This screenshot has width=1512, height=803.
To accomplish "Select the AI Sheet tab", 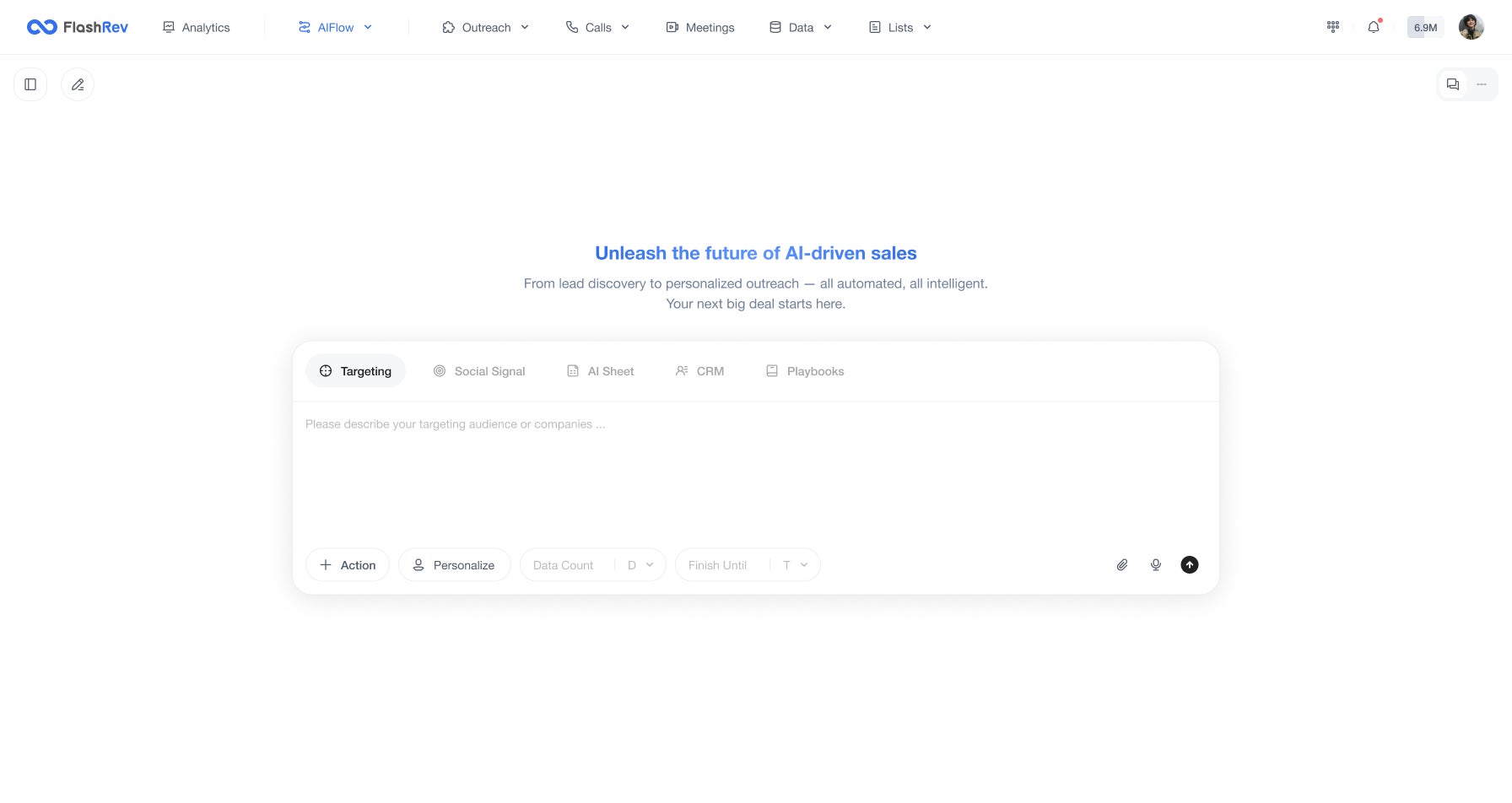I will (600, 371).
